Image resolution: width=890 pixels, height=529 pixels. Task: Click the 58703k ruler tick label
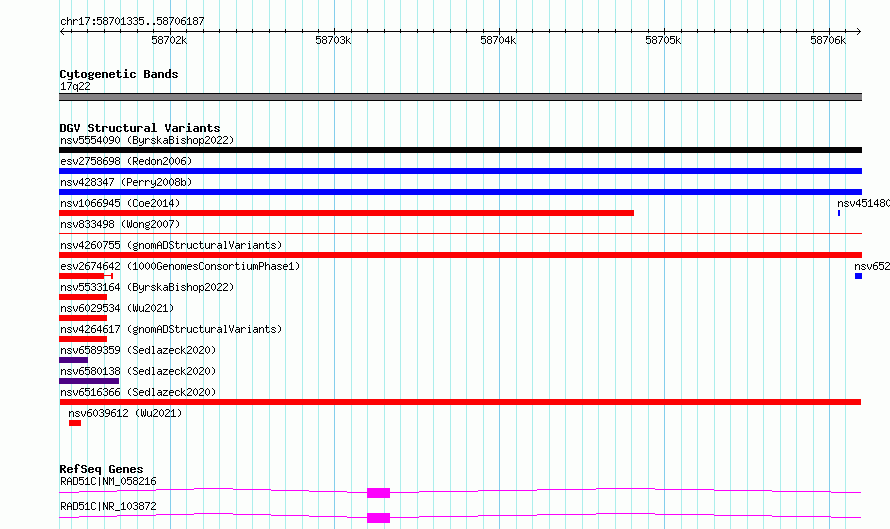point(333,40)
